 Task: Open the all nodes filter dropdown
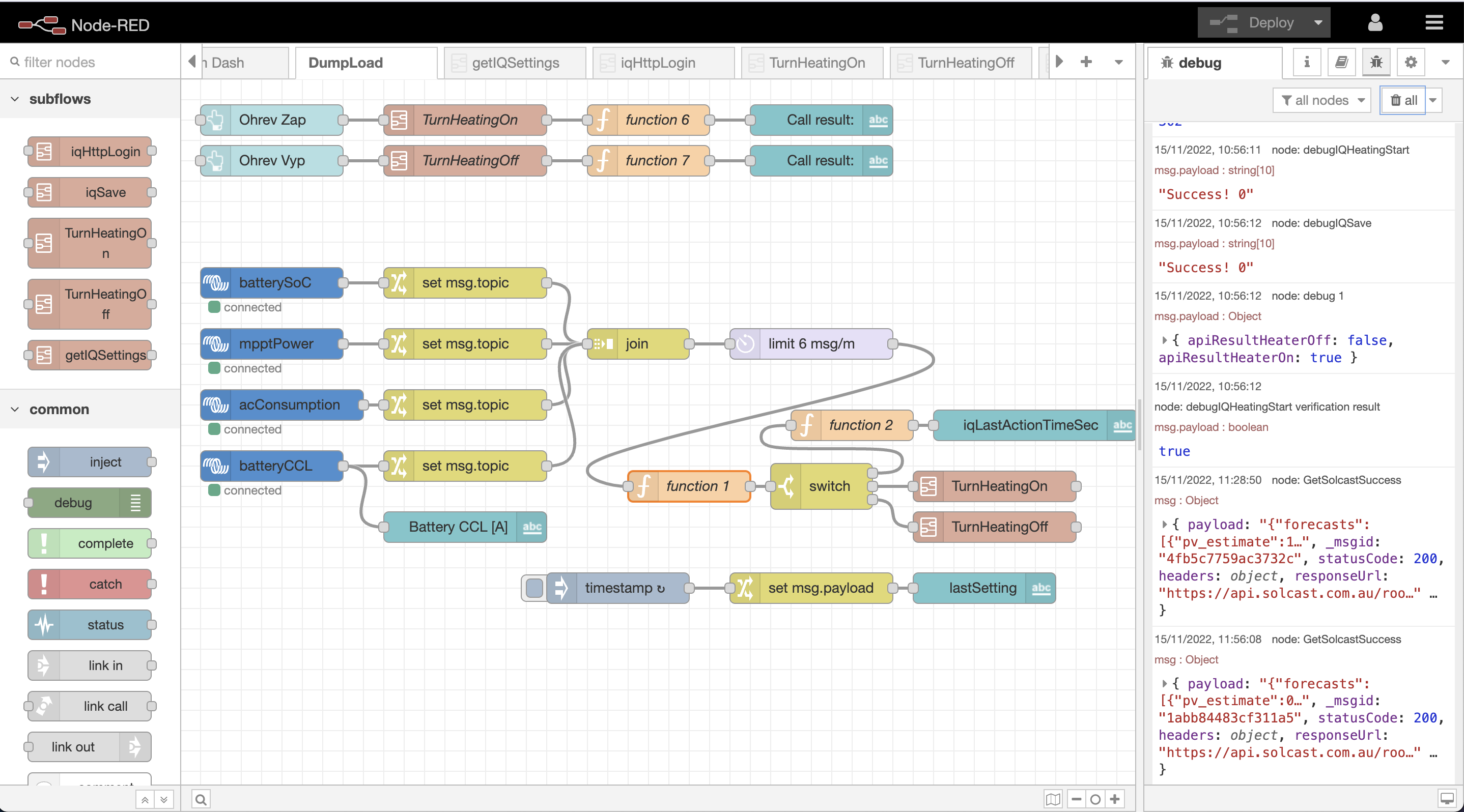1322,101
